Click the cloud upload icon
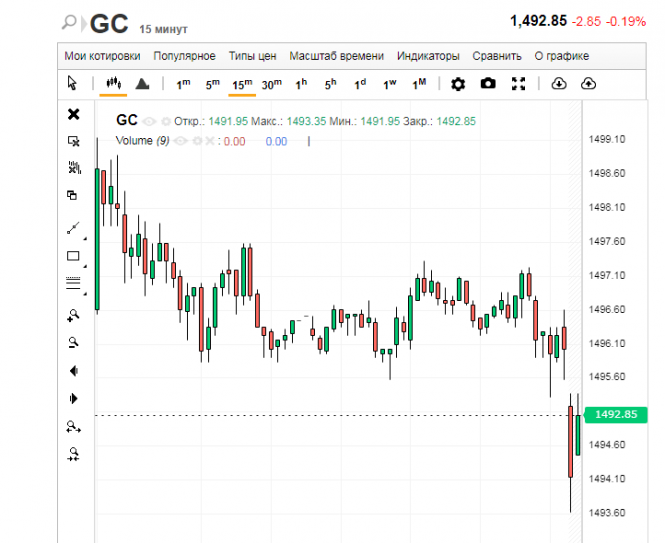The width and height of the screenshot is (665, 543). point(588,84)
